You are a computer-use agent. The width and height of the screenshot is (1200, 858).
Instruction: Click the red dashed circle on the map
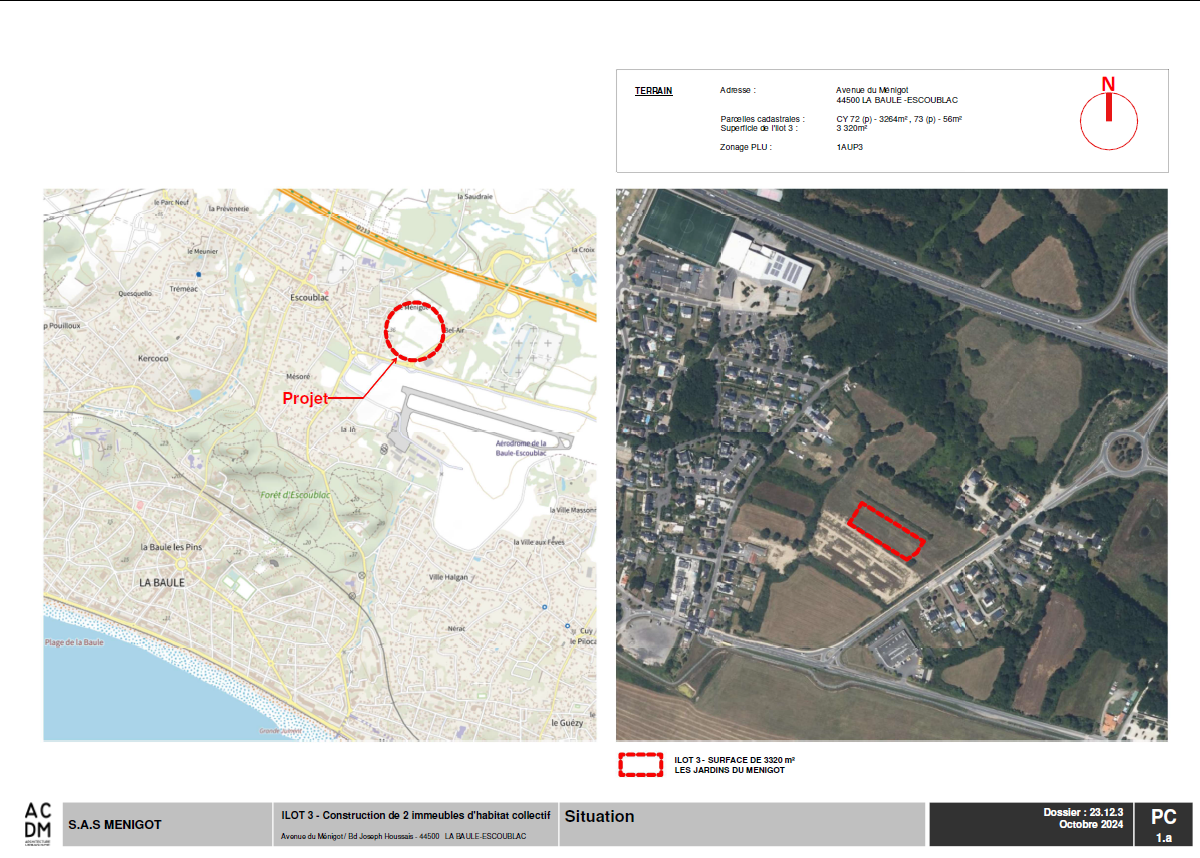(415, 331)
